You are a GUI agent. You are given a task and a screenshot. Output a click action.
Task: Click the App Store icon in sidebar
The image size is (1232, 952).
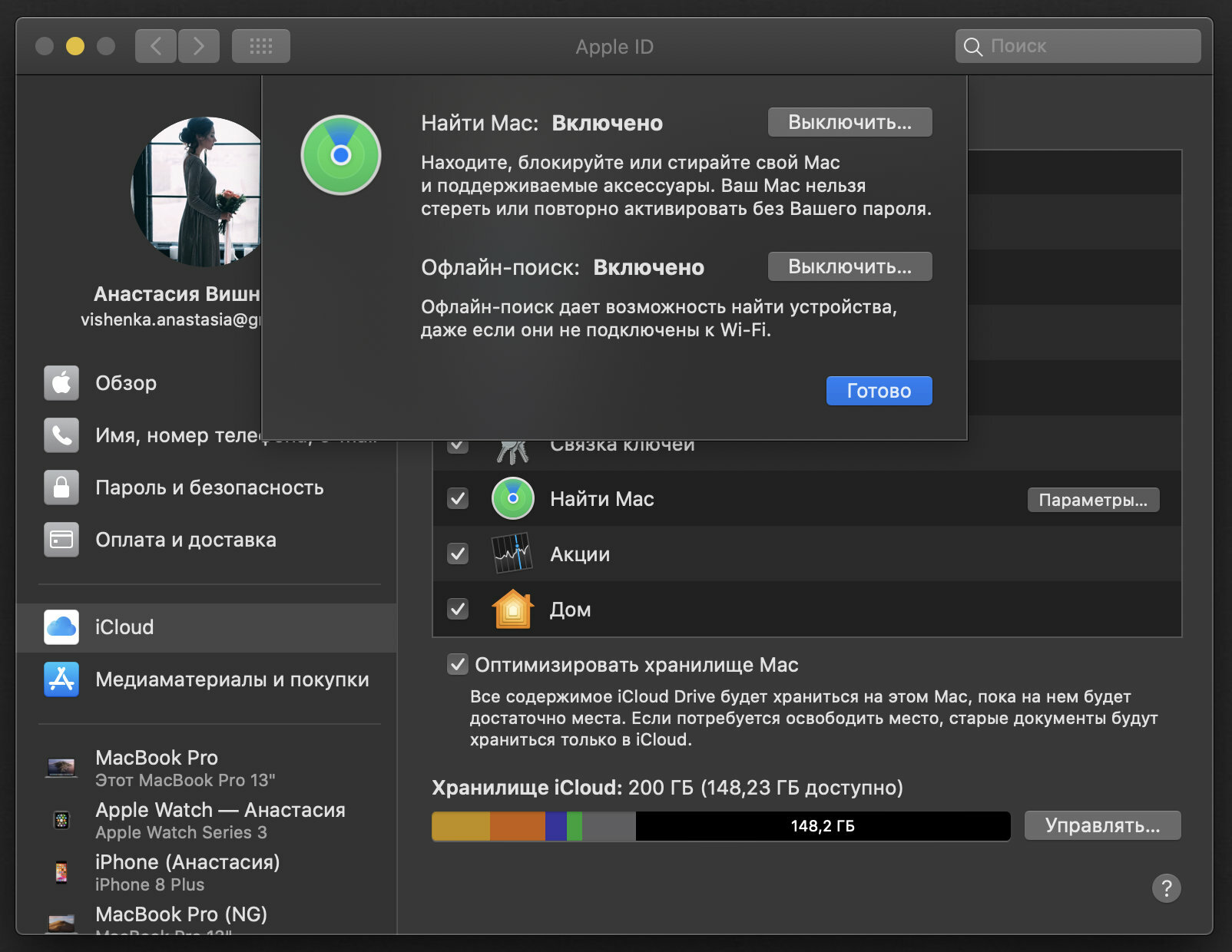61,679
